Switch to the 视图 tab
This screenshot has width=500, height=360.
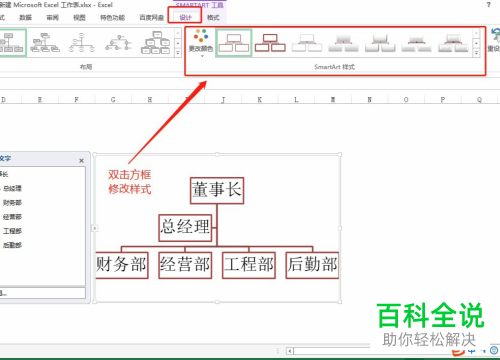[79, 17]
